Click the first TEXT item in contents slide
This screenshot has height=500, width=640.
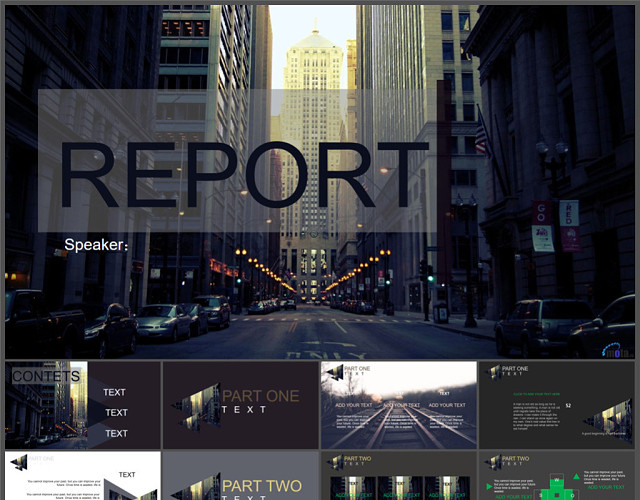coord(114,392)
